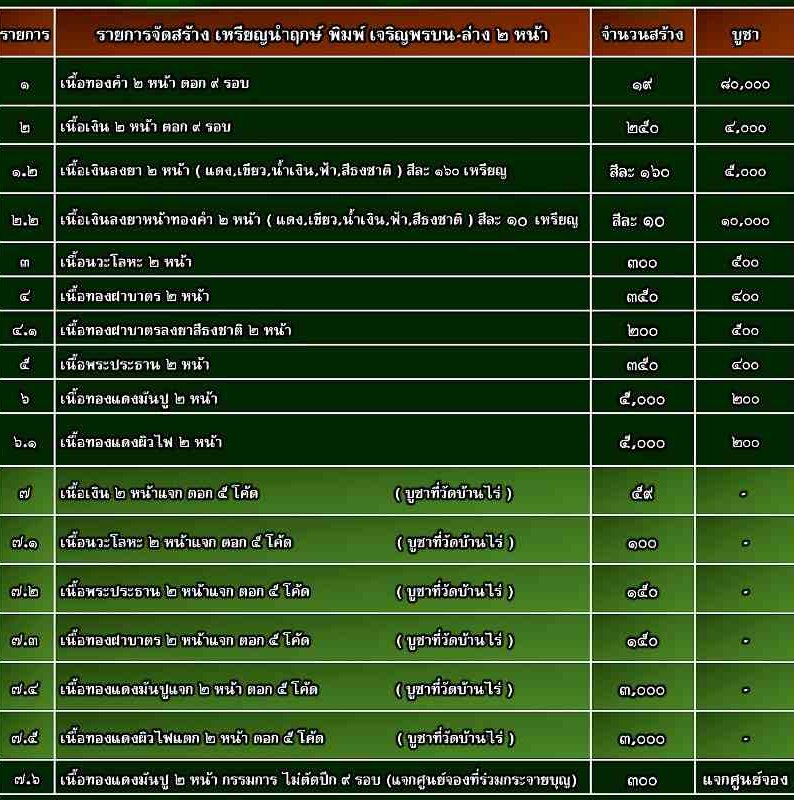794x800 pixels.
Task: Select row 'เนื้อนวะโลหะ ๒ หน้า'
Action: pyautogui.click(x=397, y=261)
